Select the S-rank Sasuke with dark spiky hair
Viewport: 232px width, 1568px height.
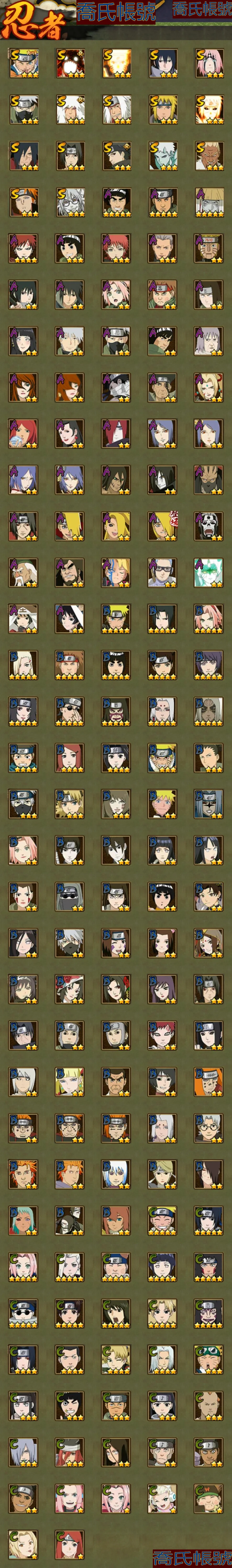coord(162,63)
